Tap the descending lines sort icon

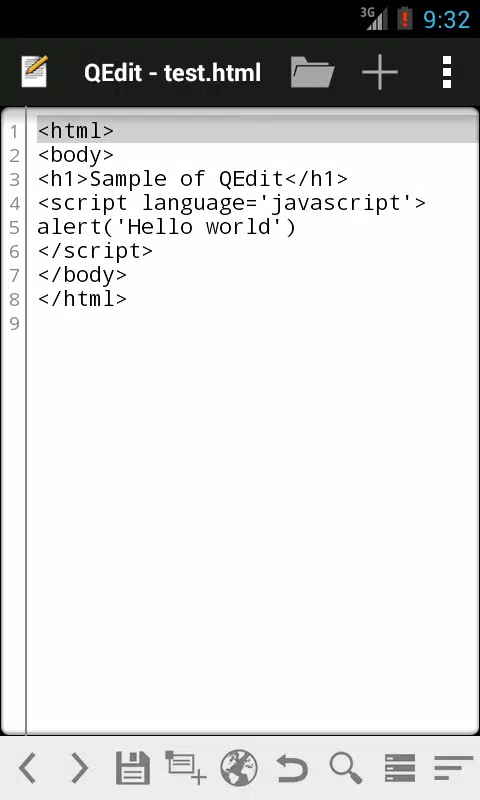453,768
